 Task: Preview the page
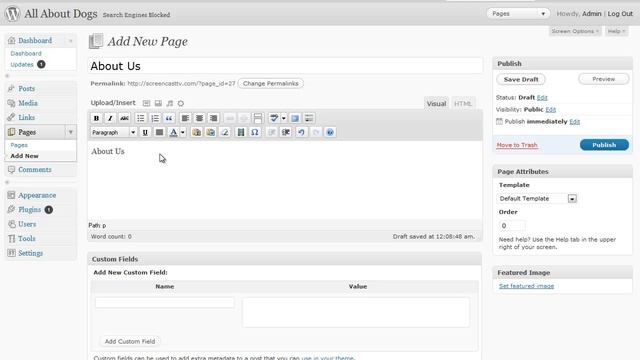[604, 79]
